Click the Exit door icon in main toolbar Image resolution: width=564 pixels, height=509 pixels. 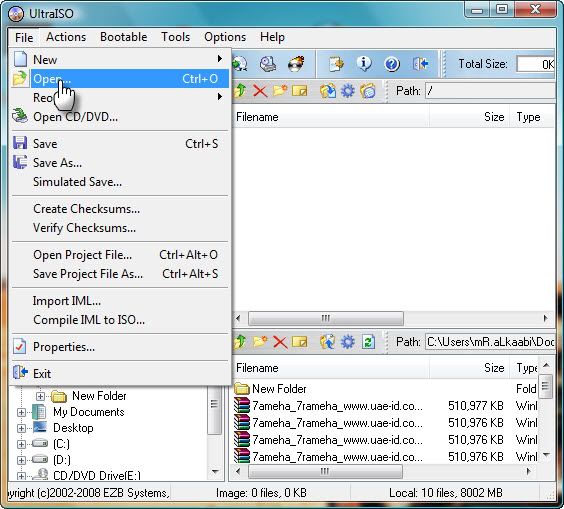[x=420, y=64]
